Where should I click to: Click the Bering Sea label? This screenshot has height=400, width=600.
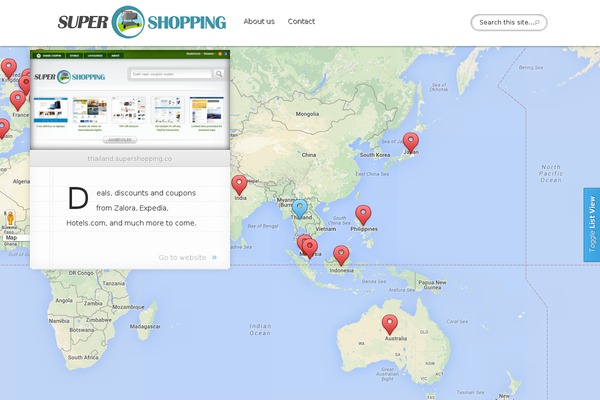[x=531, y=67]
